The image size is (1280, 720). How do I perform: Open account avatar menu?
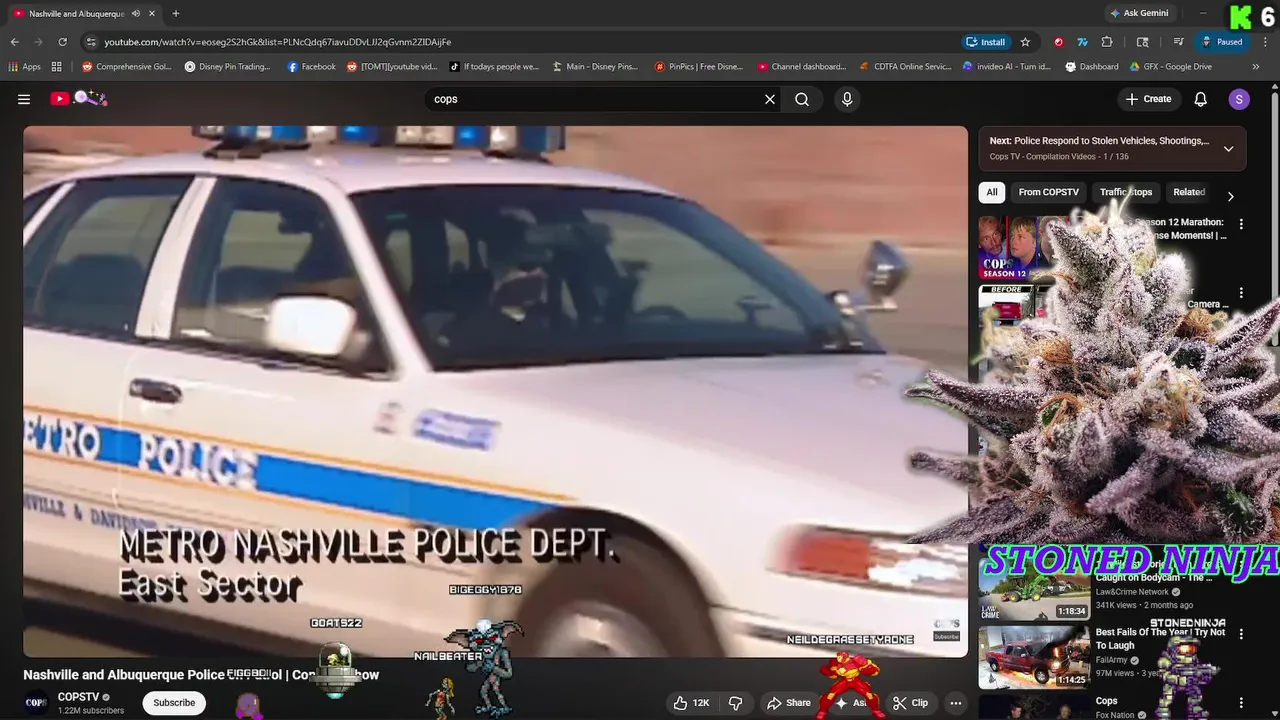pos(1239,99)
